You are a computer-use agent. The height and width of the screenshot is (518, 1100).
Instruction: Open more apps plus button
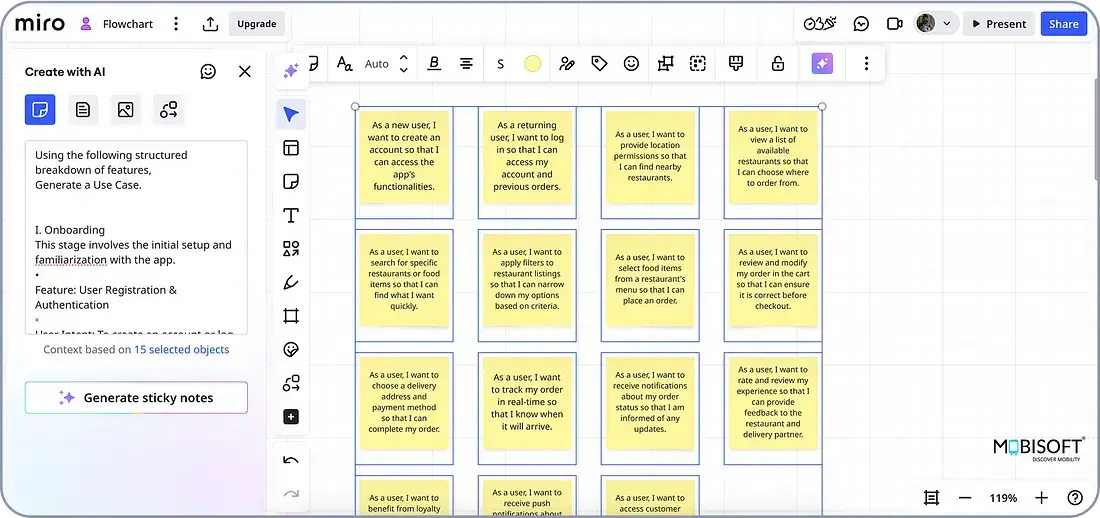click(x=291, y=417)
